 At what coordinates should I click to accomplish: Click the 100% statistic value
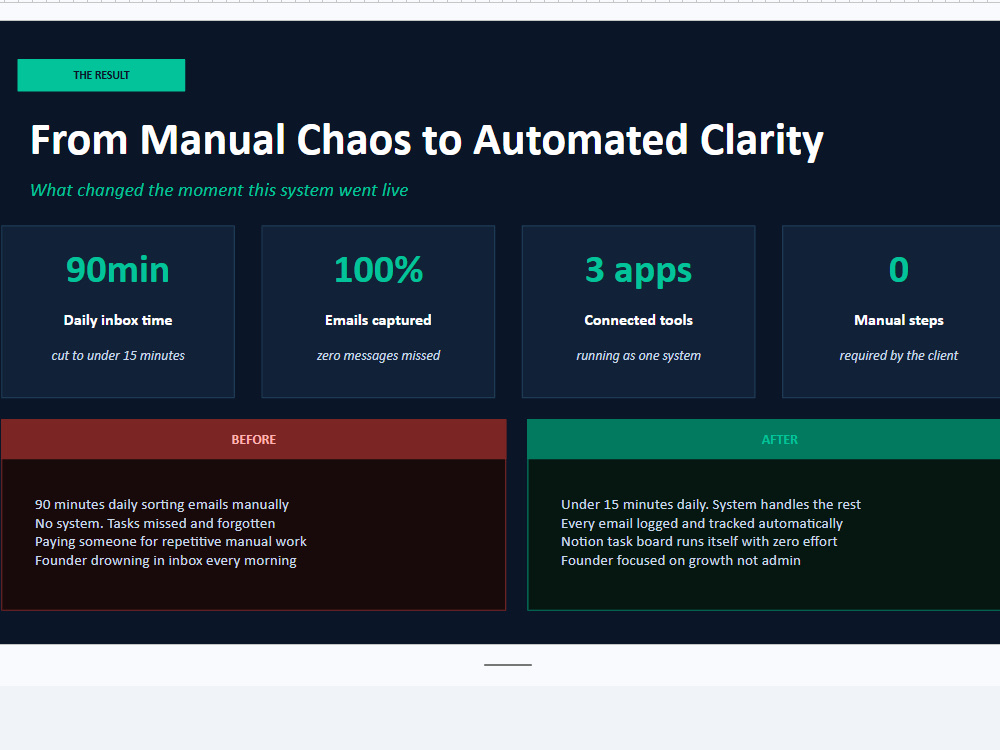[378, 270]
